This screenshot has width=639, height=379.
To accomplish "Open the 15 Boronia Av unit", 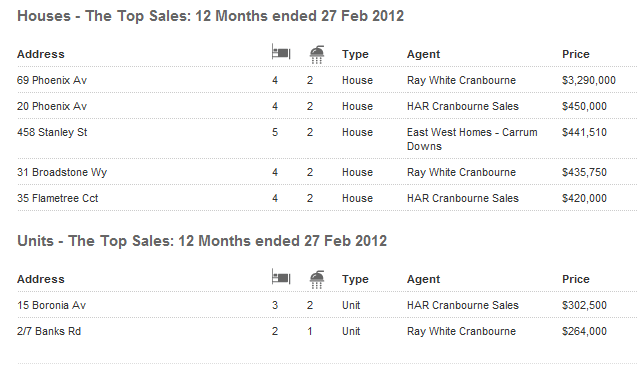I will tap(51, 305).
